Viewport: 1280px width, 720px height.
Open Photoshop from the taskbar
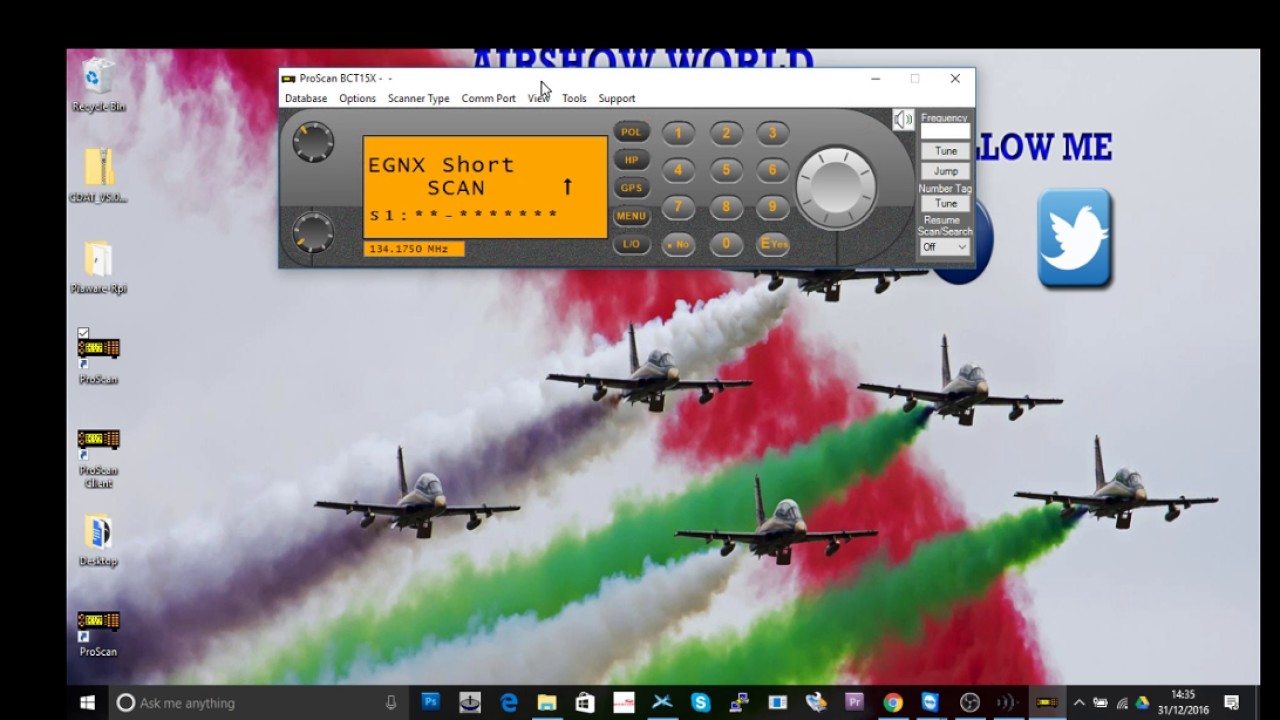431,703
